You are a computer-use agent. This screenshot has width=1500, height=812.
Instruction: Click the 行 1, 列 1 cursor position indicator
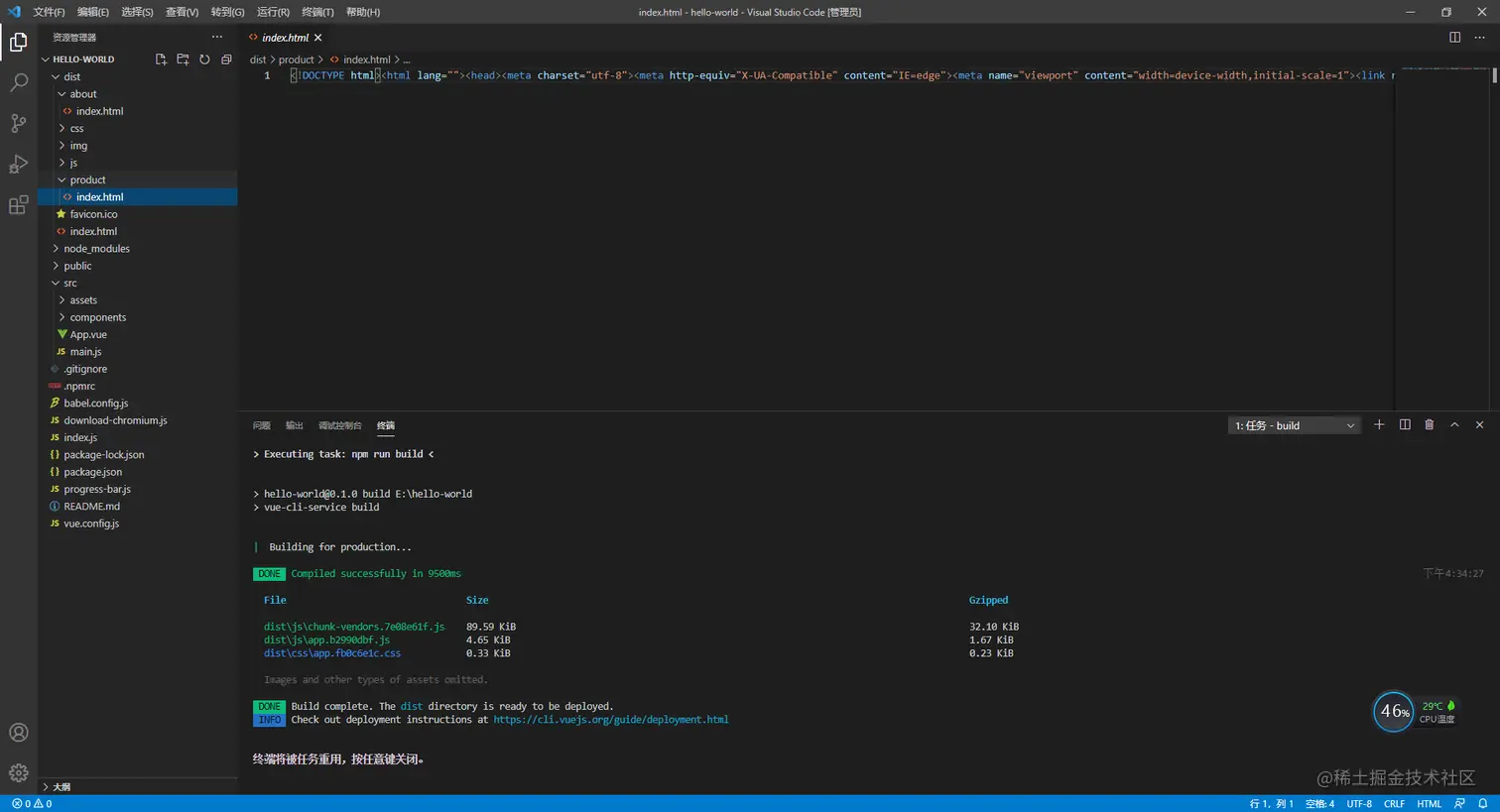point(1272,804)
